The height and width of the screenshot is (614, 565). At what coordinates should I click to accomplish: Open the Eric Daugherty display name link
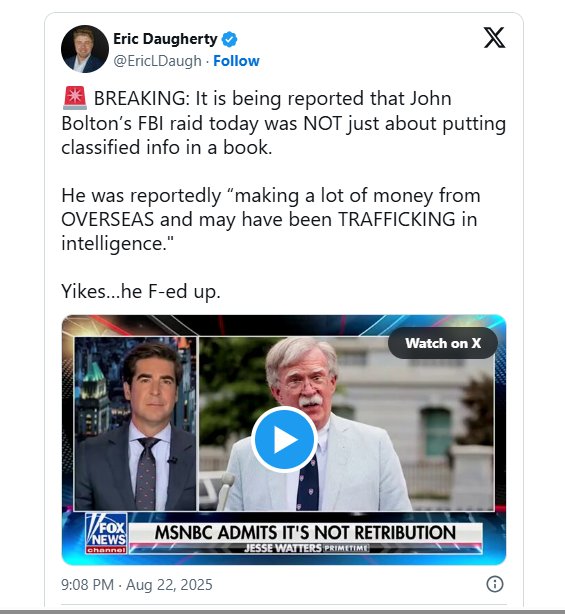pos(165,39)
